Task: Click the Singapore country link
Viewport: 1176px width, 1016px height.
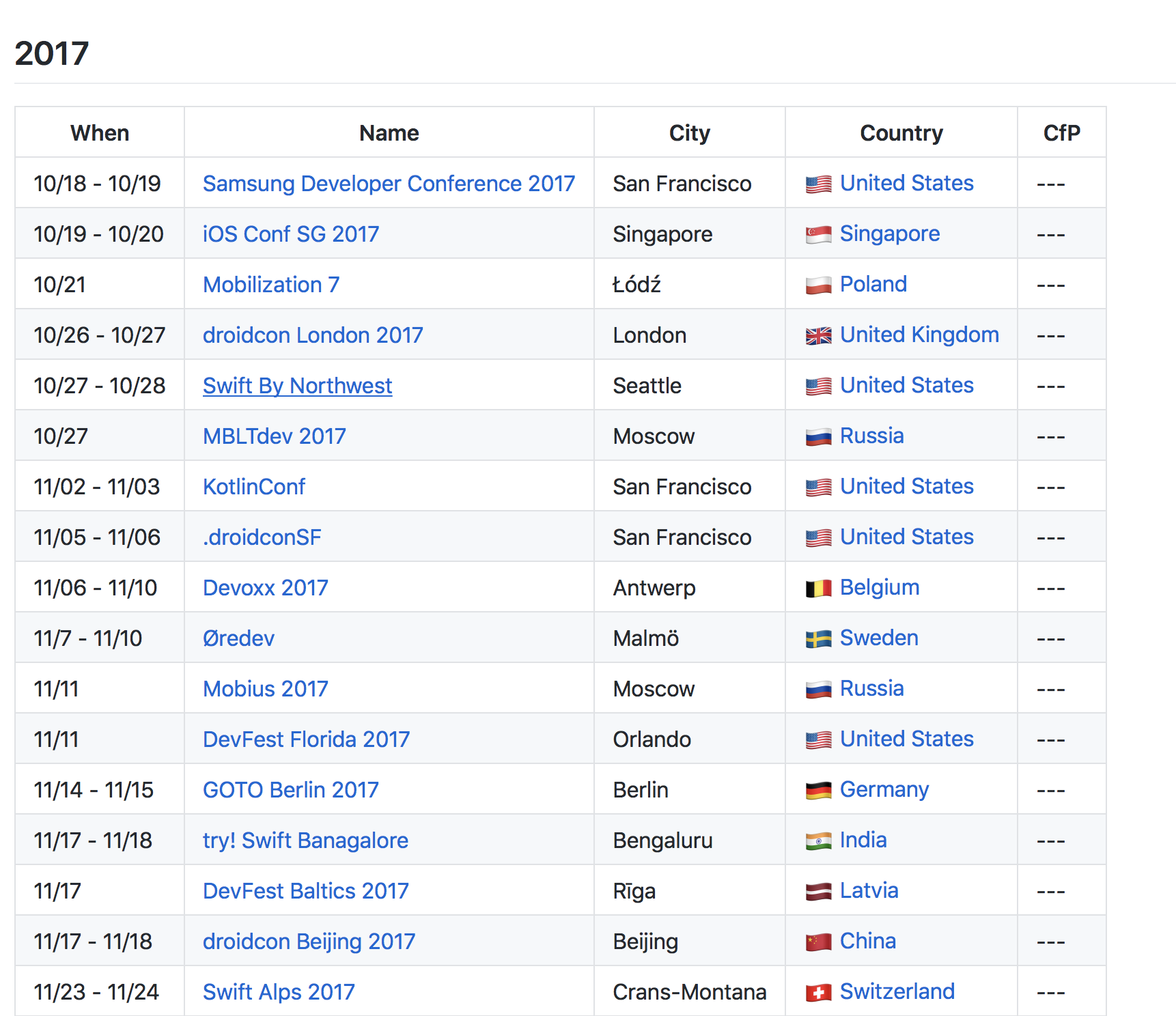Action: (x=889, y=234)
